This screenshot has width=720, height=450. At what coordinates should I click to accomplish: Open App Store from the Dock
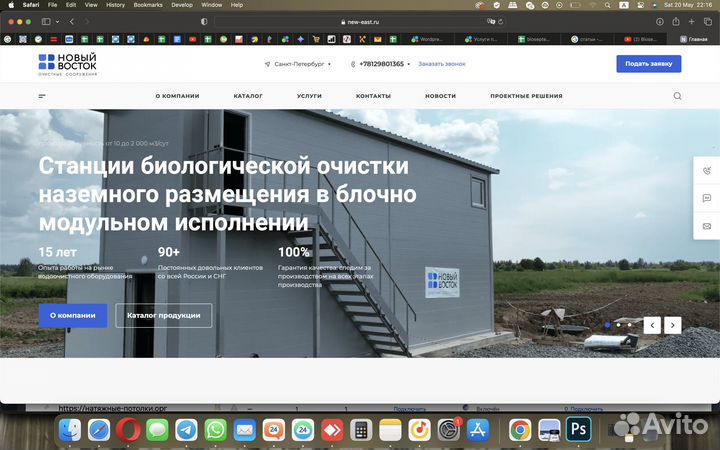pos(478,430)
